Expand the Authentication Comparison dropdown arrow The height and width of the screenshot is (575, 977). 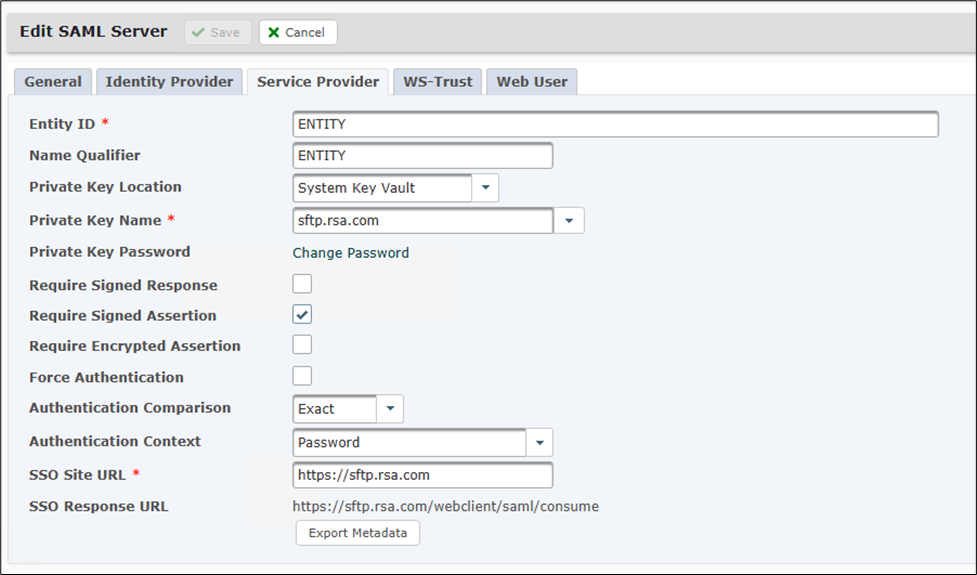pyautogui.click(x=390, y=409)
